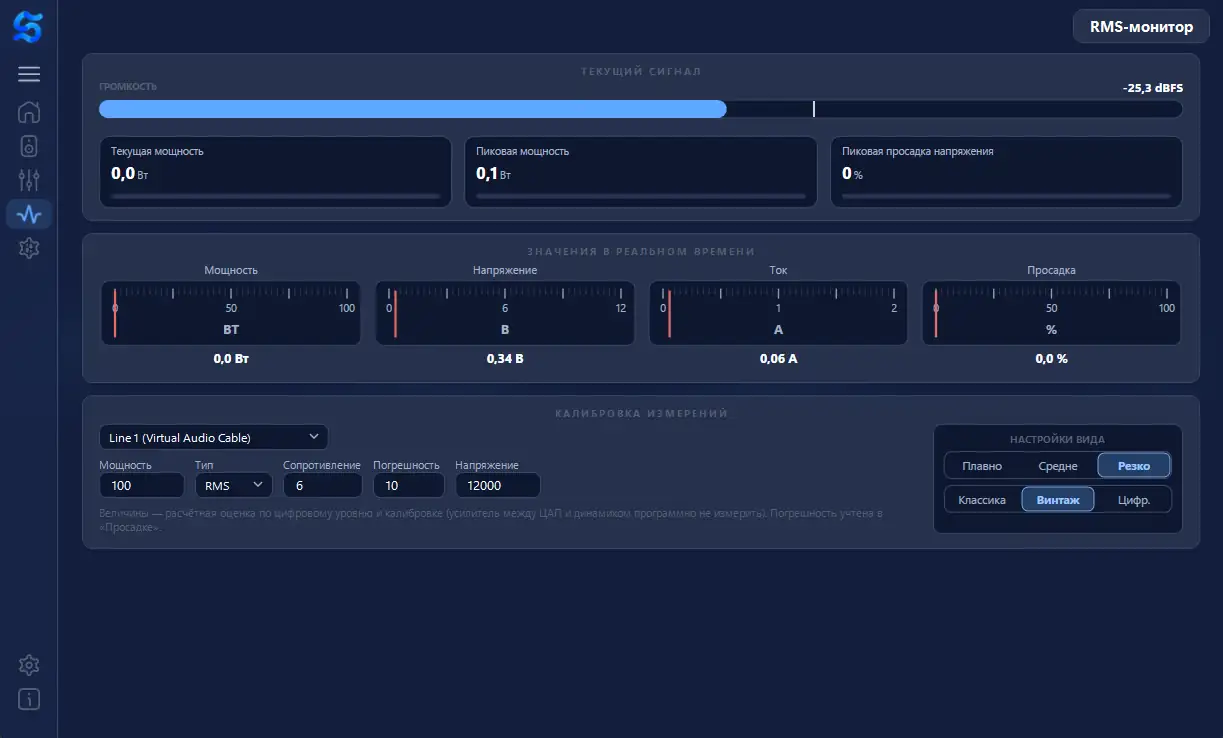This screenshot has height=738, width=1223.
Task: Click the 0,34 В voltage reading
Action: pyautogui.click(x=505, y=358)
